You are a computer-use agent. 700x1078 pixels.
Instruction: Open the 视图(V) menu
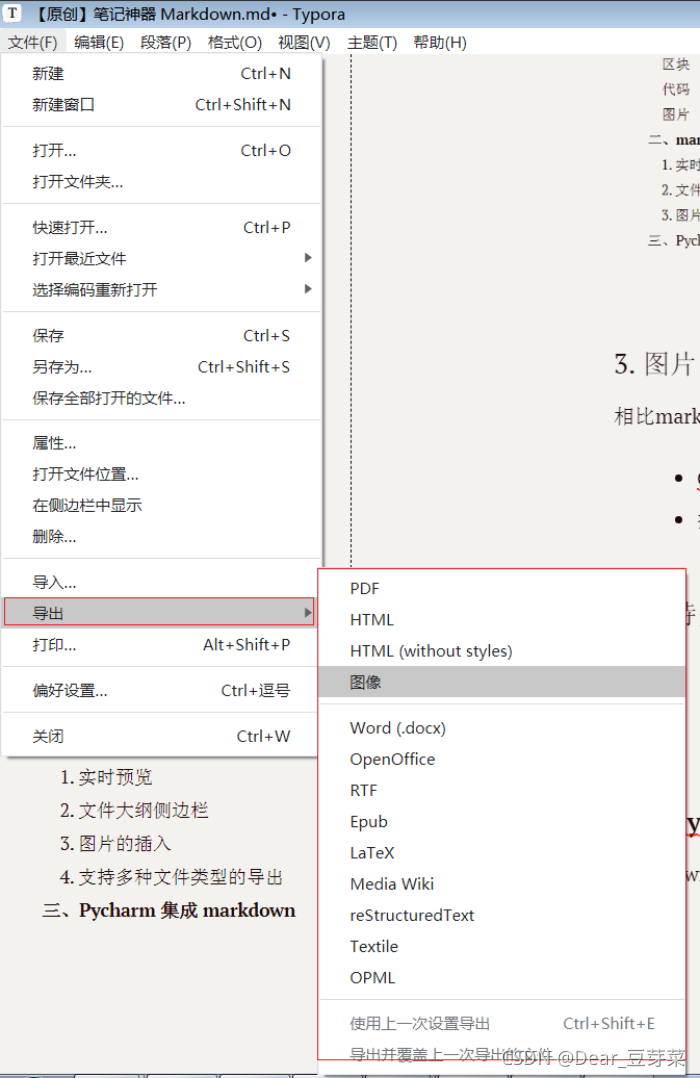(304, 43)
